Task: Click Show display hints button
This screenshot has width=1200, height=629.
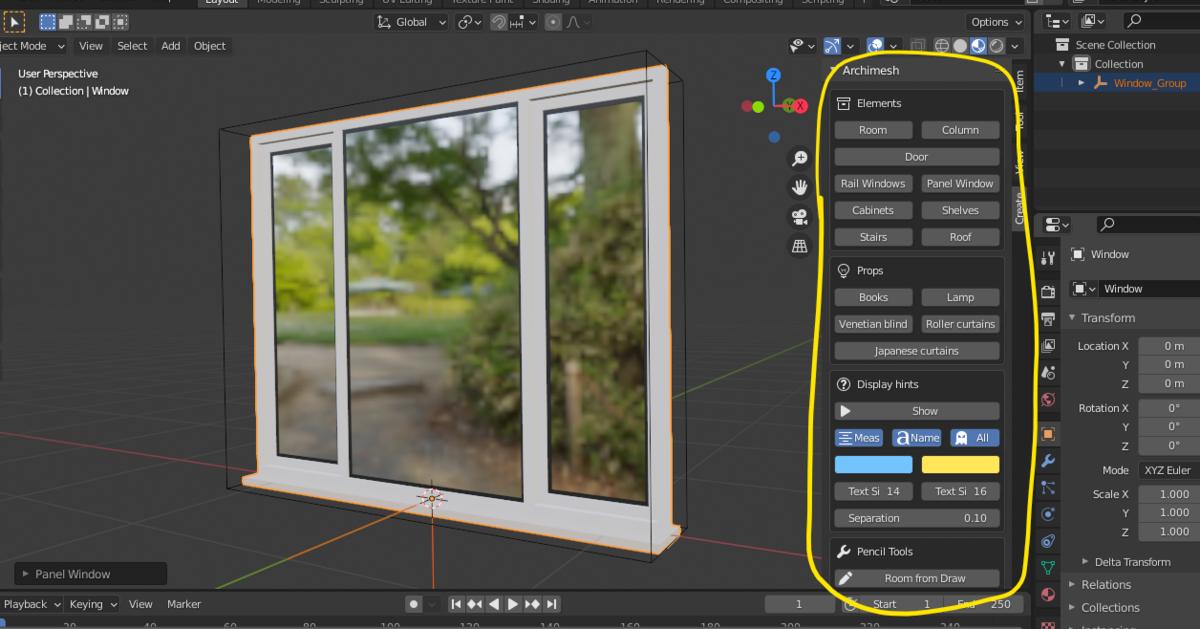Action: coord(917,411)
